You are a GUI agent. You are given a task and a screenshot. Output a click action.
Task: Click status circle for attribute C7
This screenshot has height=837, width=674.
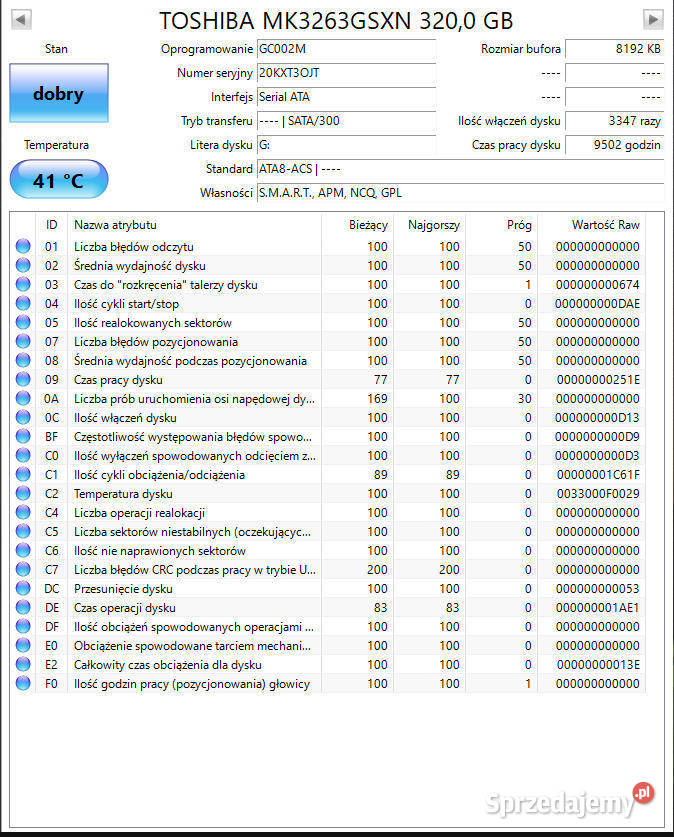click(23, 569)
